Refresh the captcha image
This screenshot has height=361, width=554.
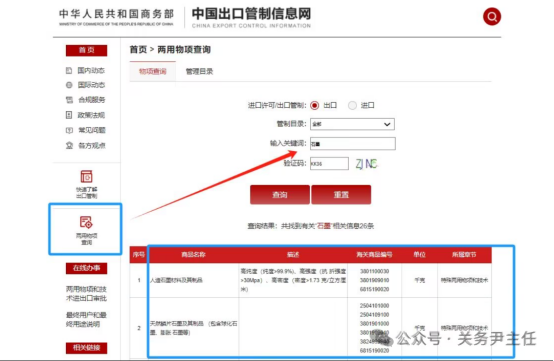pyautogui.click(x=366, y=164)
